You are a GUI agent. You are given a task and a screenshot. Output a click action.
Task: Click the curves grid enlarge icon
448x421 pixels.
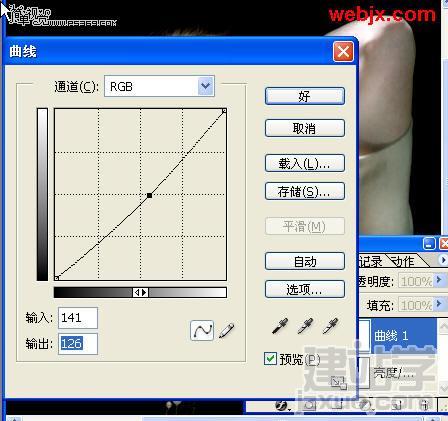tap(338, 383)
